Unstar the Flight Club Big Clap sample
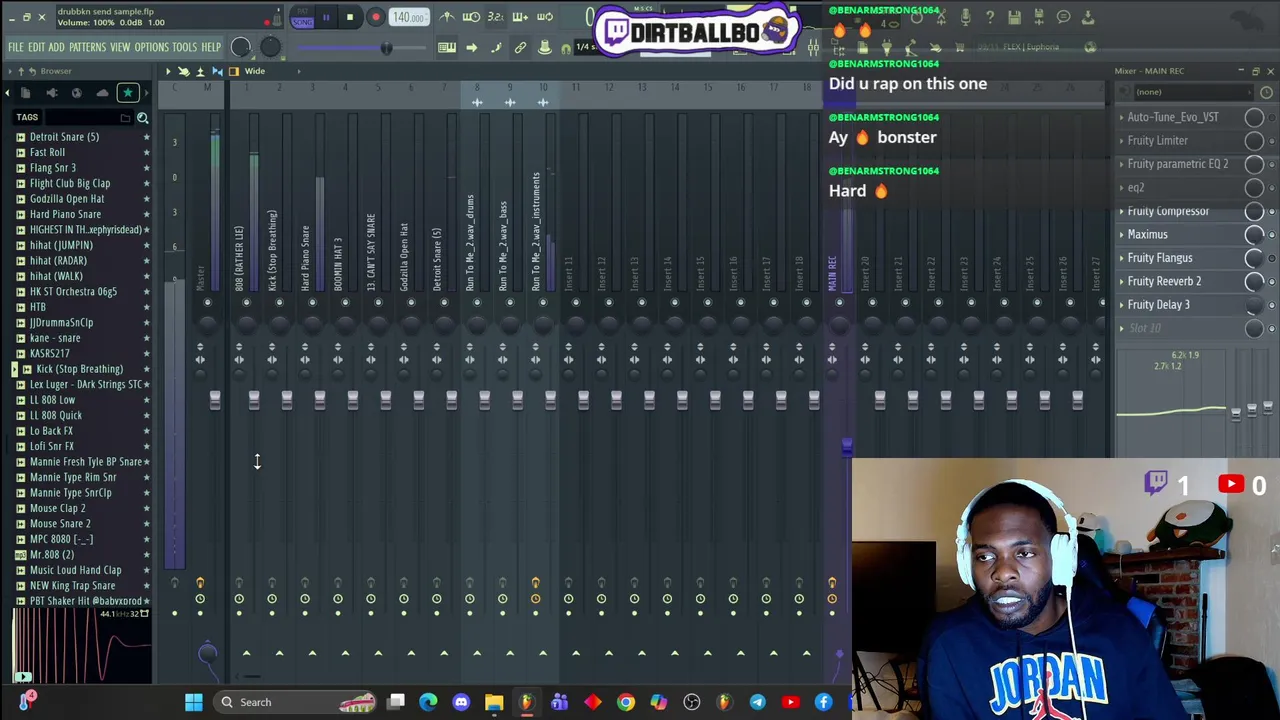 146,184
